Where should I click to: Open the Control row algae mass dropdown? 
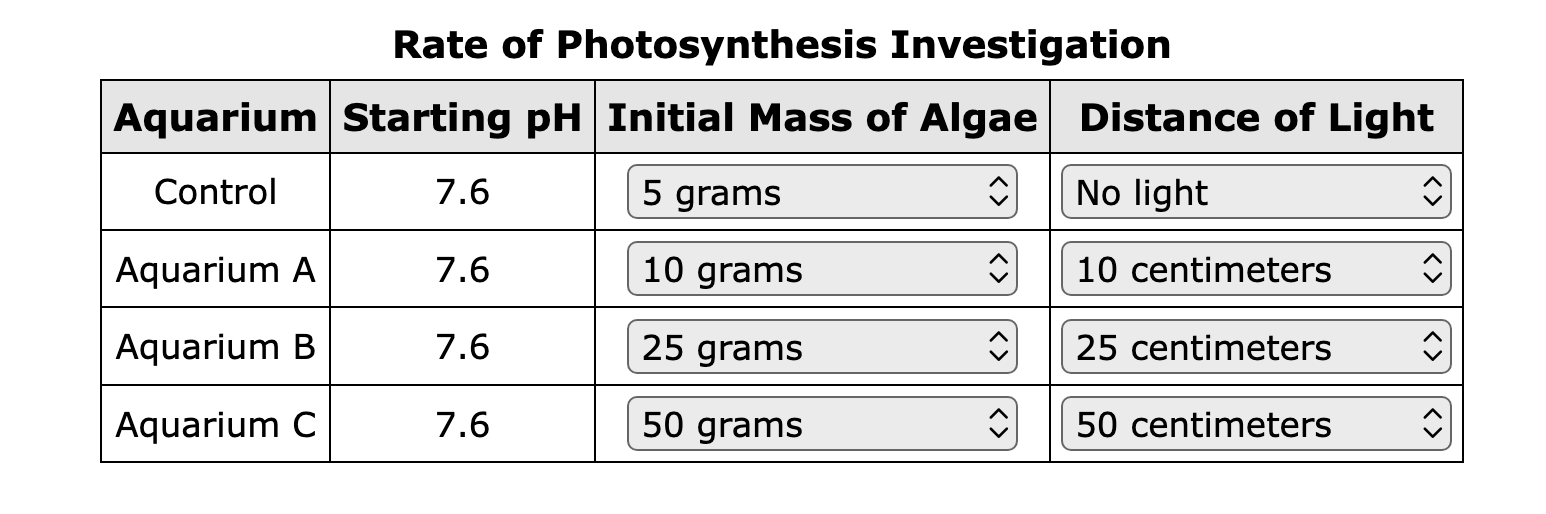822,192
